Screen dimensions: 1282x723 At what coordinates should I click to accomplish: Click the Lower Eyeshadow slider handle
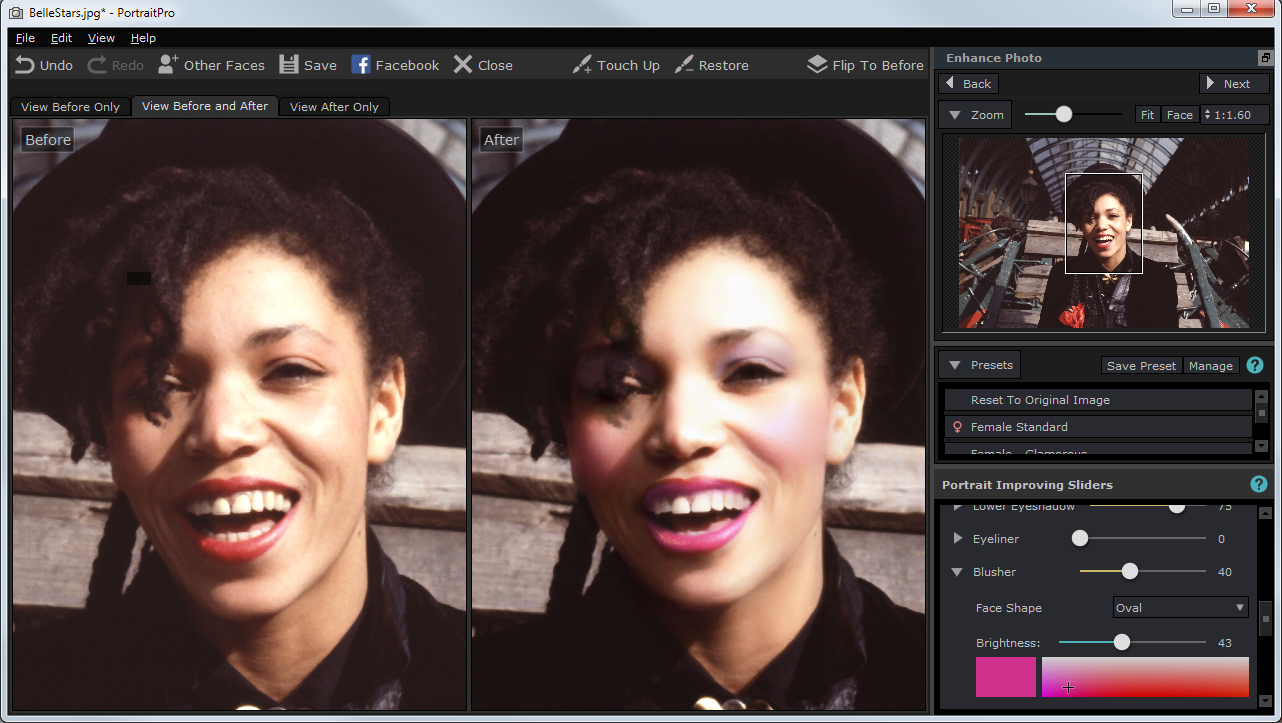point(1177,507)
